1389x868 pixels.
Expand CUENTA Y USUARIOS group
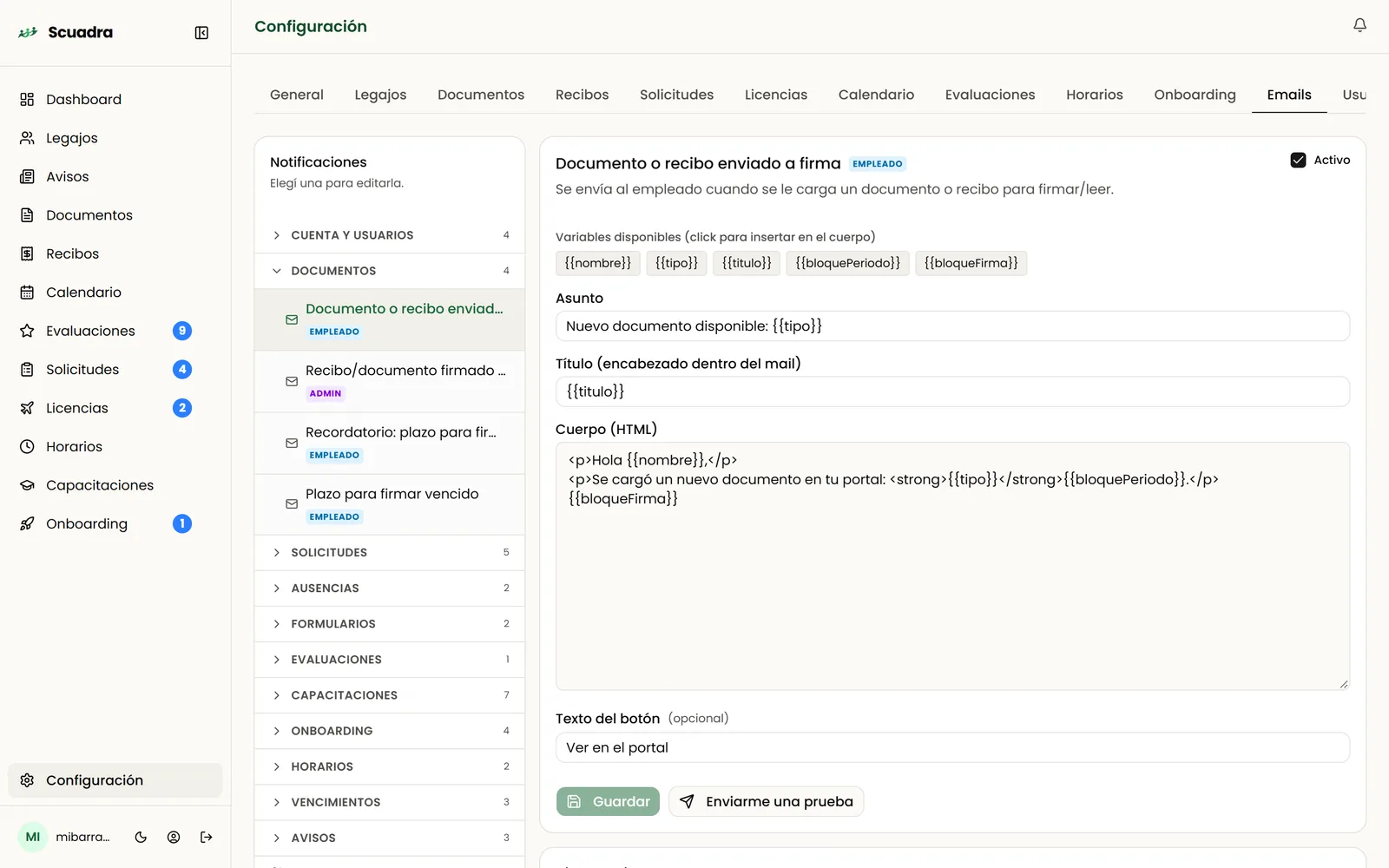(x=390, y=235)
